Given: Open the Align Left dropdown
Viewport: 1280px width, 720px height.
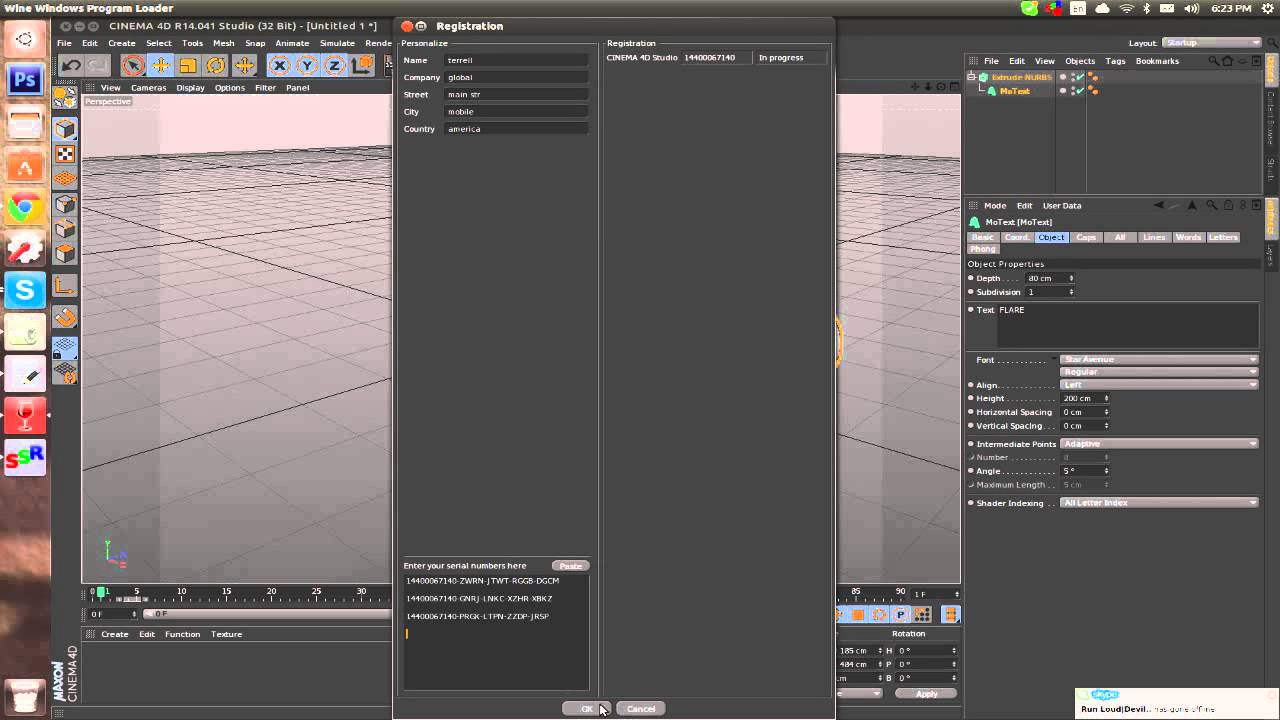Looking at the screenshot, I should pos(1159,385).
